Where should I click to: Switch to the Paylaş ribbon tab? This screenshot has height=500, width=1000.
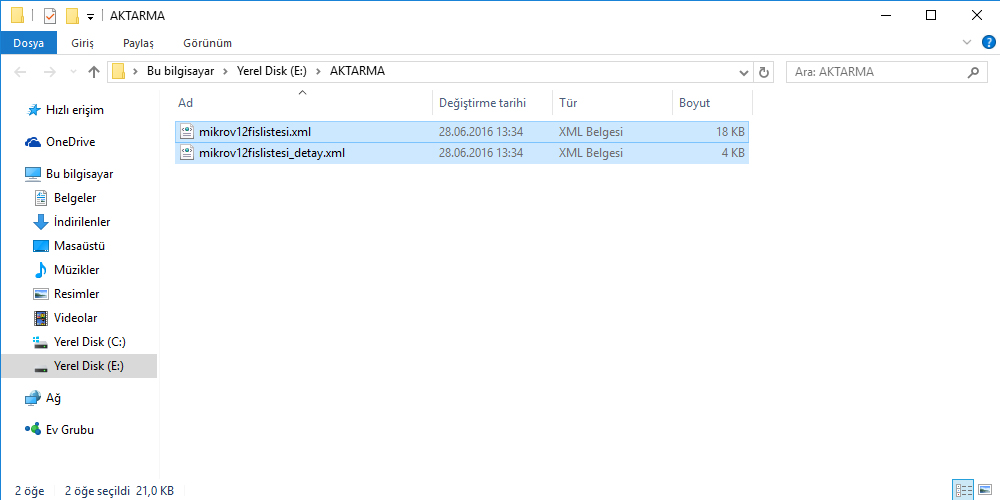138,43
